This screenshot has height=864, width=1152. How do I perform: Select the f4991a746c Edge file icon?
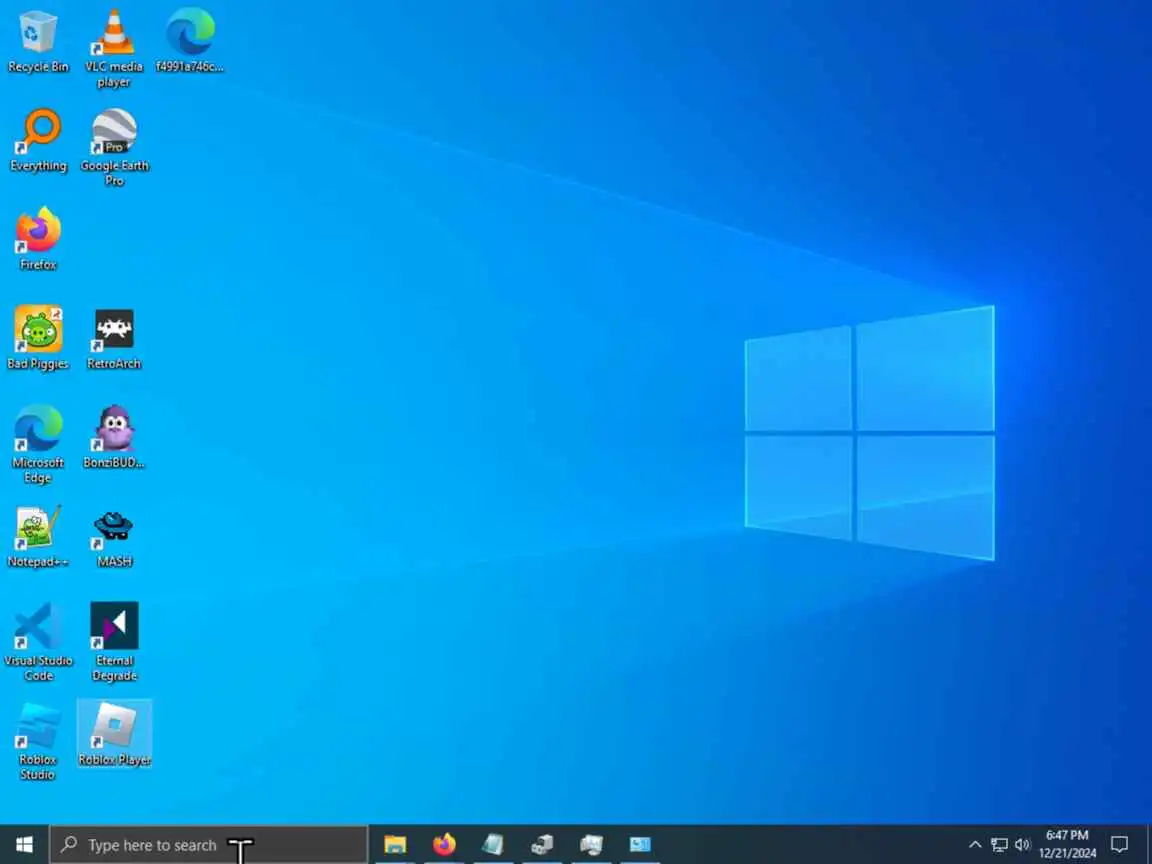coord(190,41)
